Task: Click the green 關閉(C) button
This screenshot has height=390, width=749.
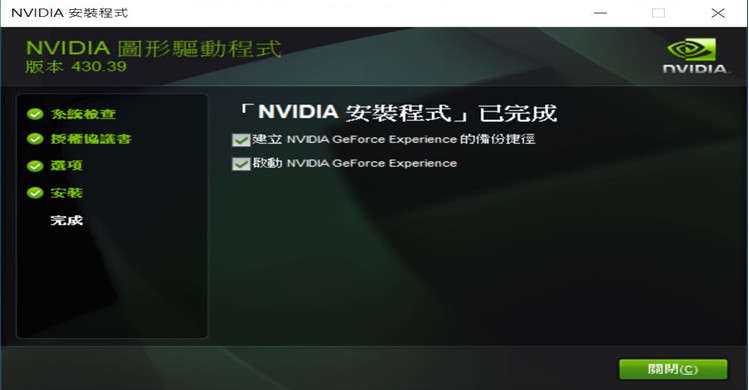Action: pos(673,369)
